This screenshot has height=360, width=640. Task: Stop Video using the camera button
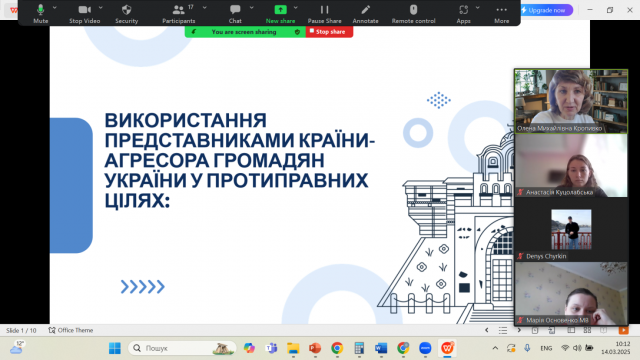click(84, 13)
